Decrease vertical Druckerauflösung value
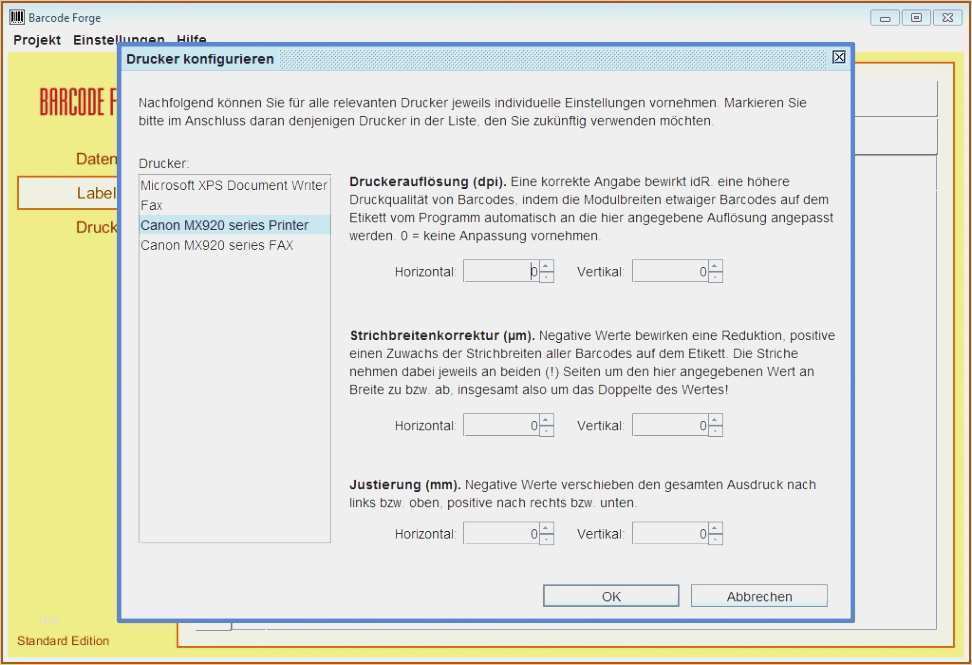The width and height of the screenshot is (972, 665). [715, 277]
